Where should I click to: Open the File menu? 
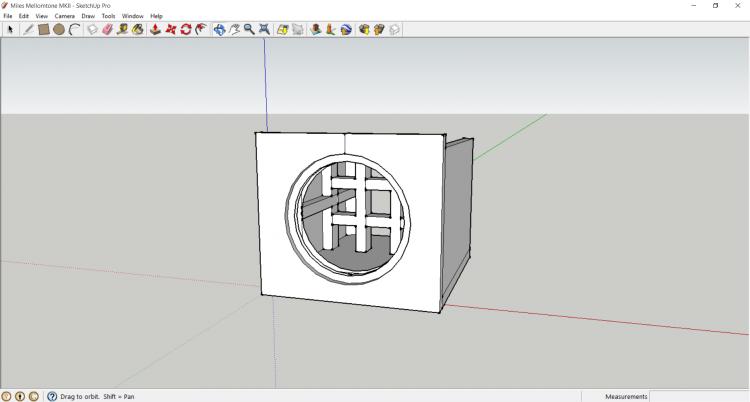pyautogui.click(x=8, y=16)
